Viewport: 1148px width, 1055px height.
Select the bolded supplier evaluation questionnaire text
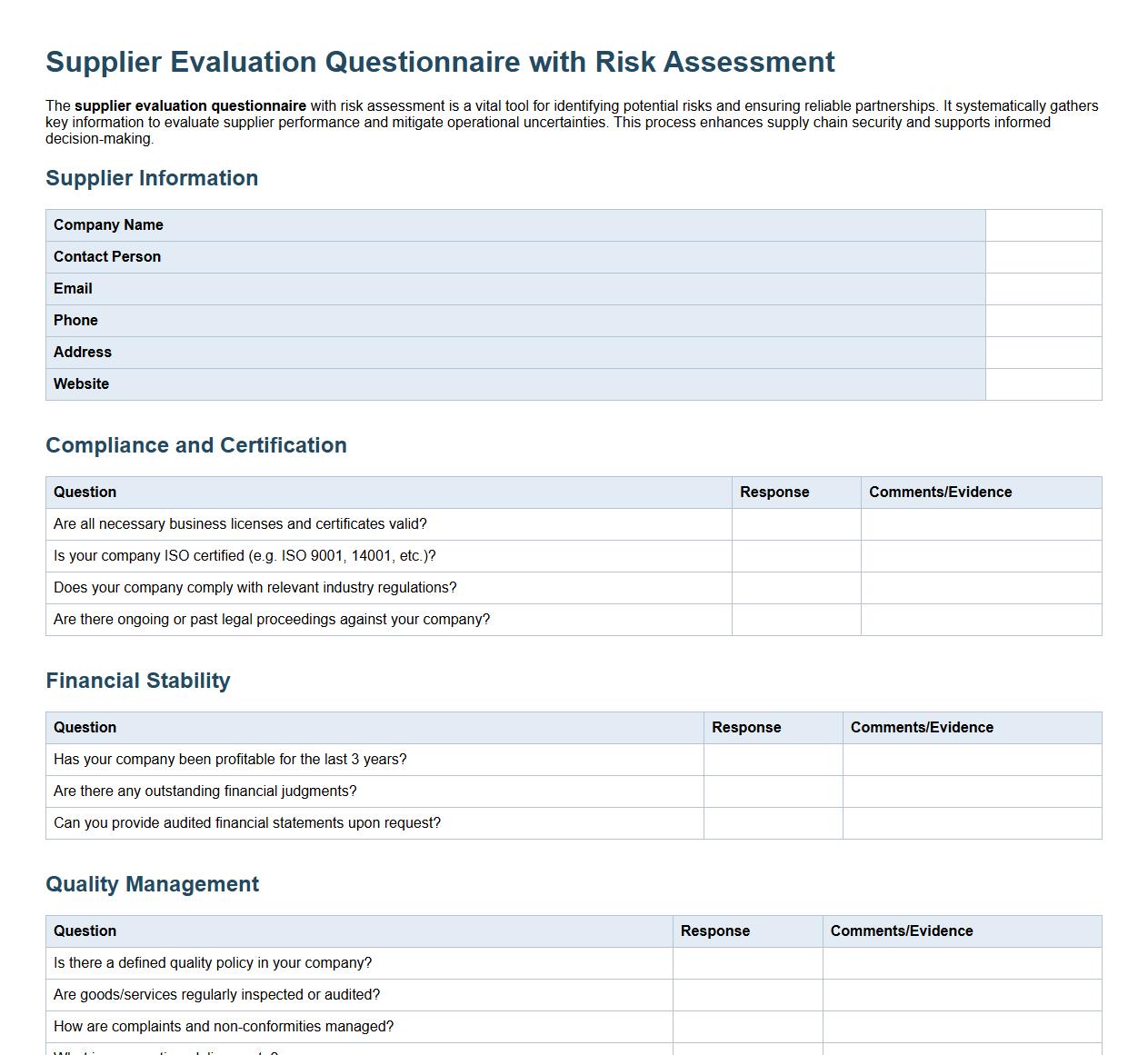point(190,105)
